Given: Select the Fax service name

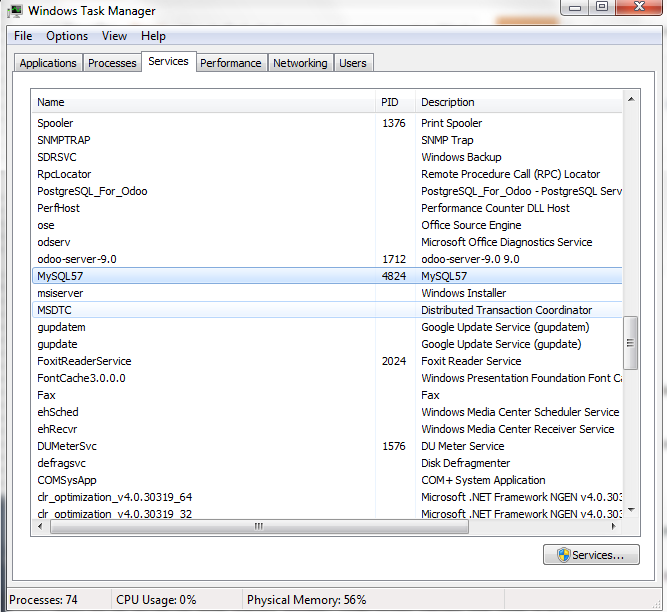Looking at the screenshot, I should [x=46, y=395].
